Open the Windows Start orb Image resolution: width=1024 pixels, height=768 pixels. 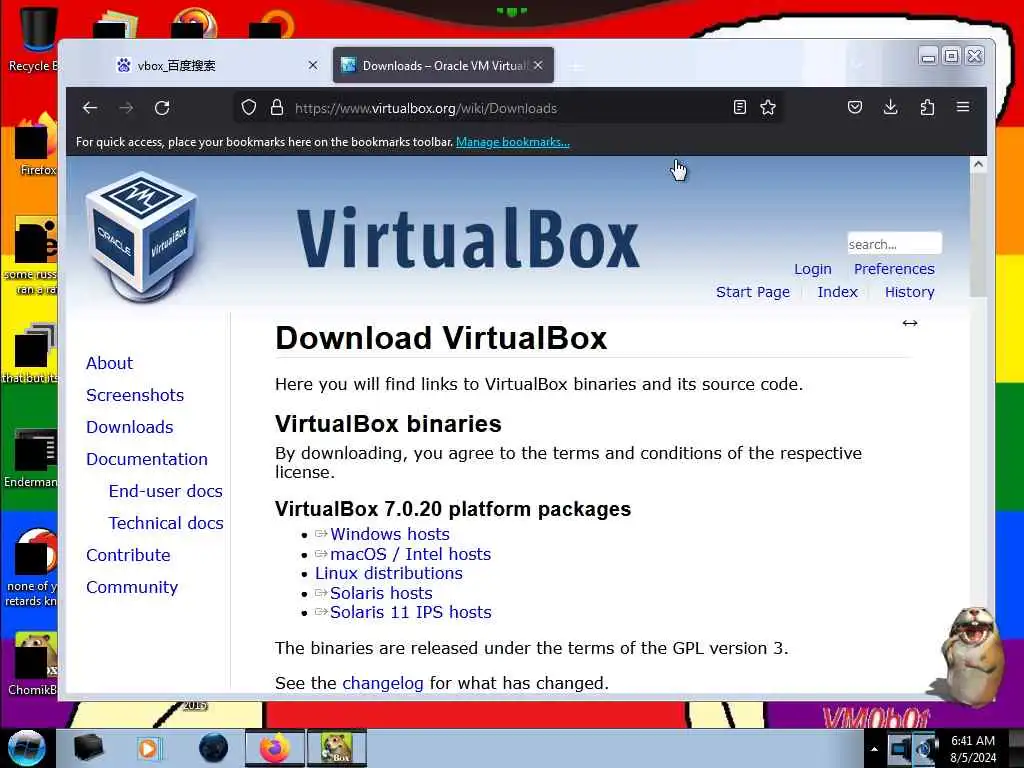(27, 748)
